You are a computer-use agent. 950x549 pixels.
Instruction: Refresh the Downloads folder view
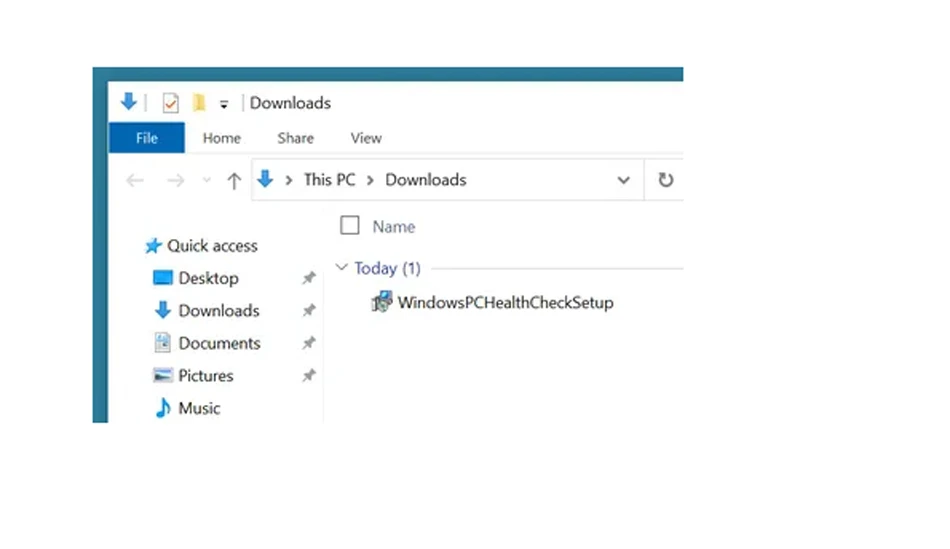coord(665,180)
